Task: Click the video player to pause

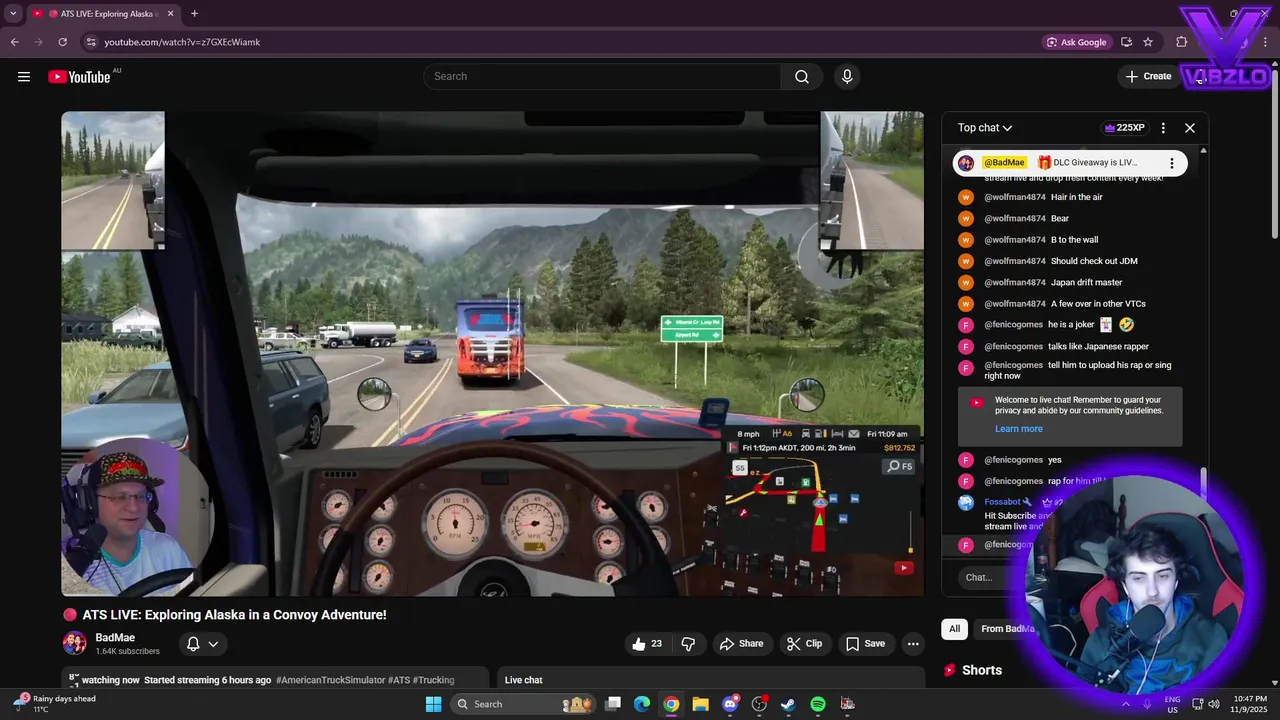Action: tap(492, 354)
